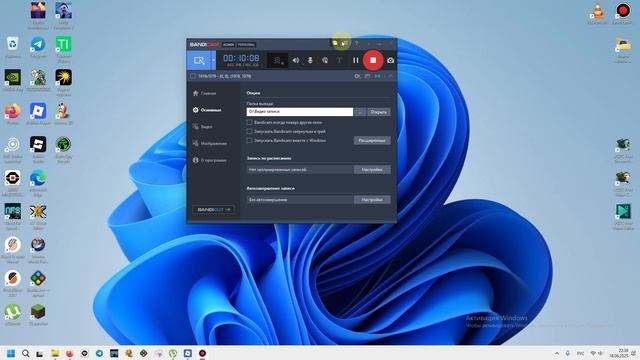The width and height of the screenshot is (640, 360).
Task: Open the Bandicam output folder icon
Action: [x=335, y=43]
